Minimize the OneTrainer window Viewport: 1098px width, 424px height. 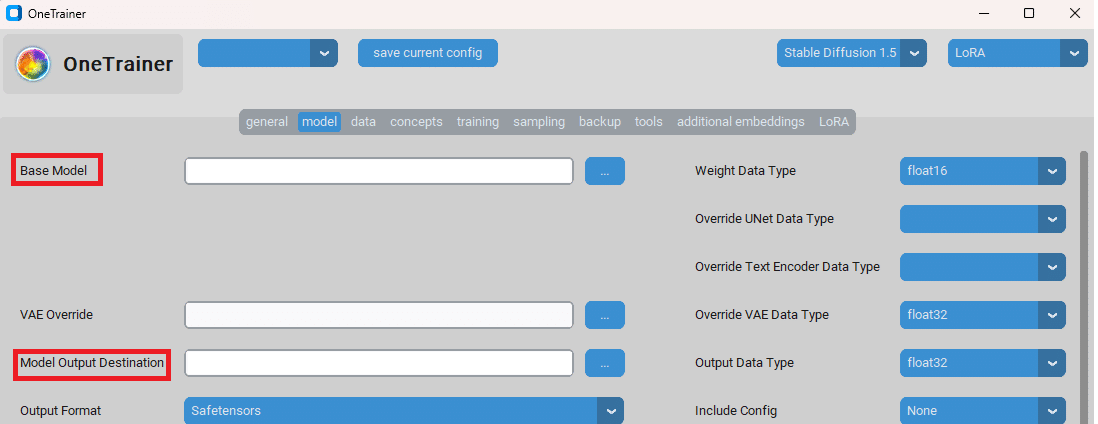[x=985, y=13]
